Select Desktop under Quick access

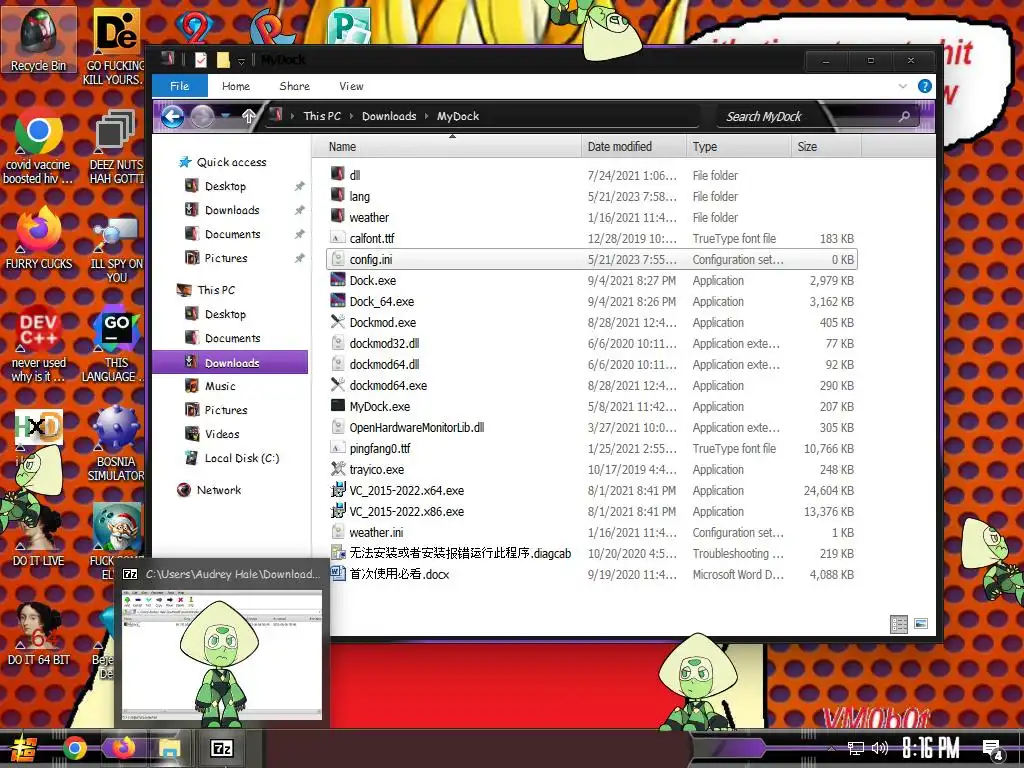[x=225, y=186]
